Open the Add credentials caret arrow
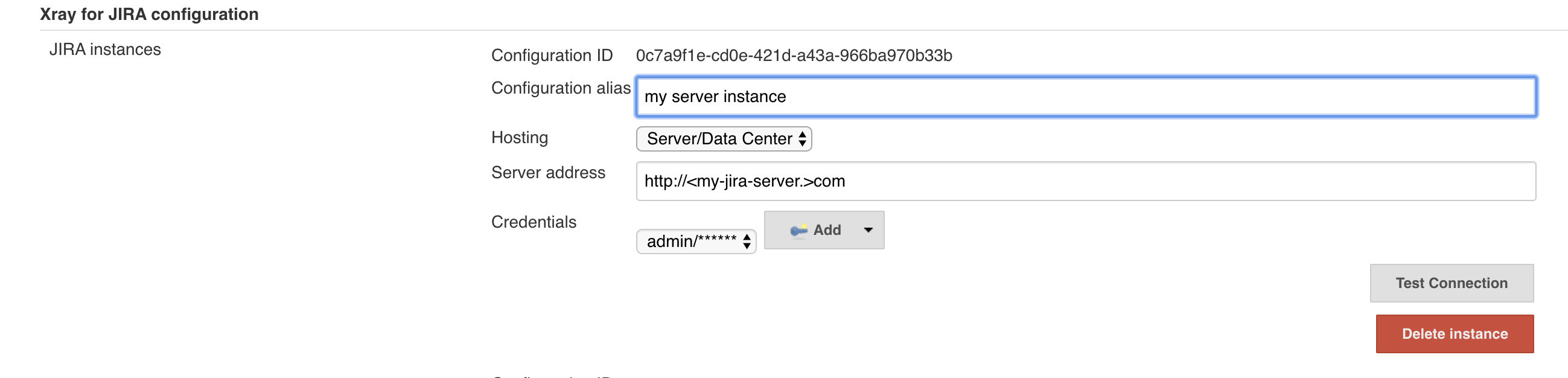This screenshot has width=1568, height=378. coord(868,230)
